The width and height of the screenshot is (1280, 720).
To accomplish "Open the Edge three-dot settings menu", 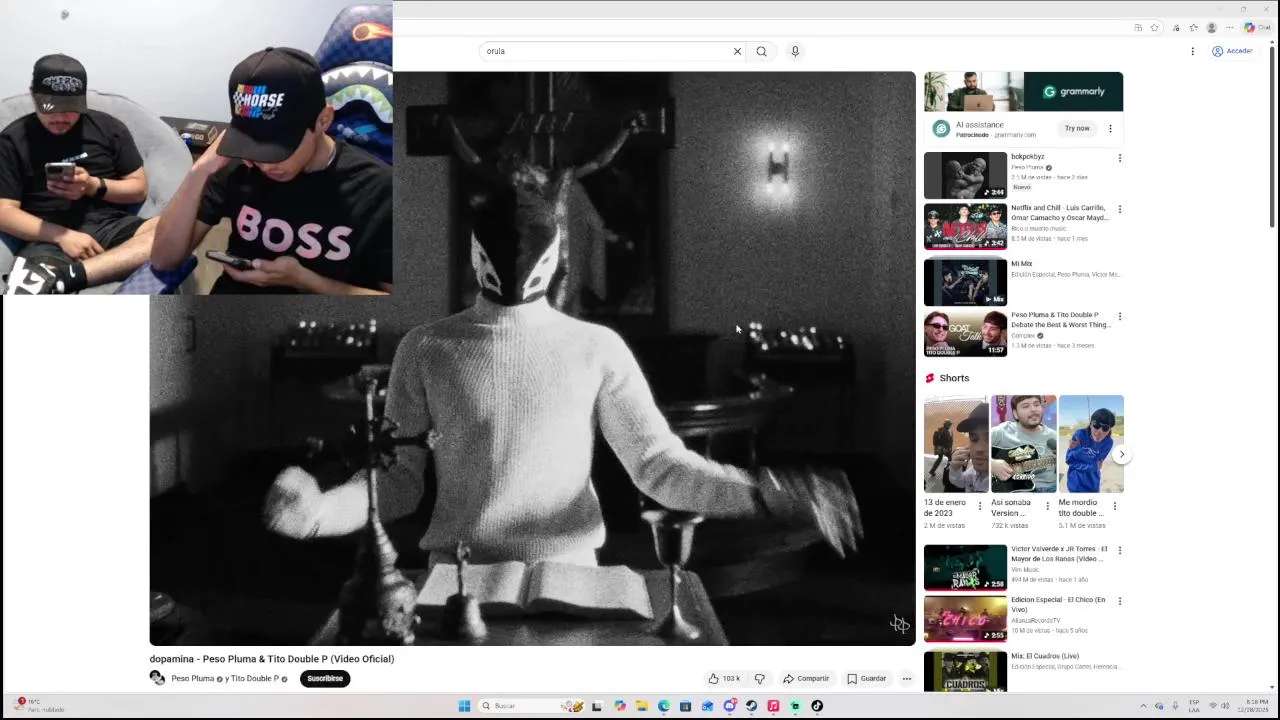I will click(1230, 28).
